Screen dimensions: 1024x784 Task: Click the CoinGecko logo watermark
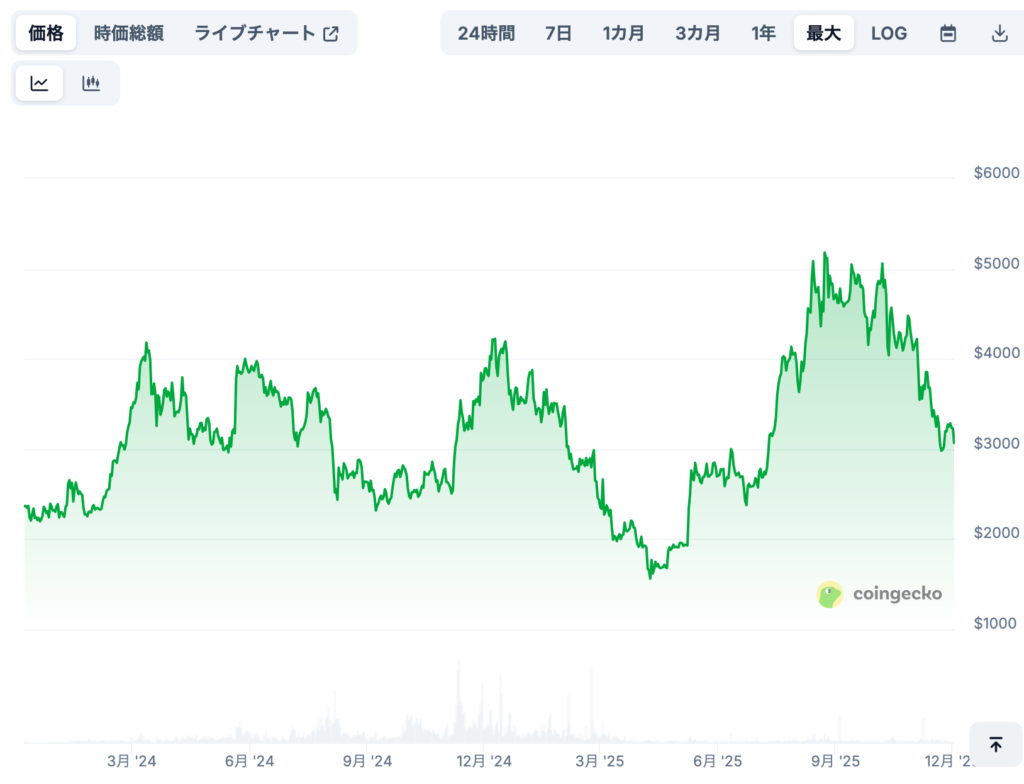pos(880,593)
